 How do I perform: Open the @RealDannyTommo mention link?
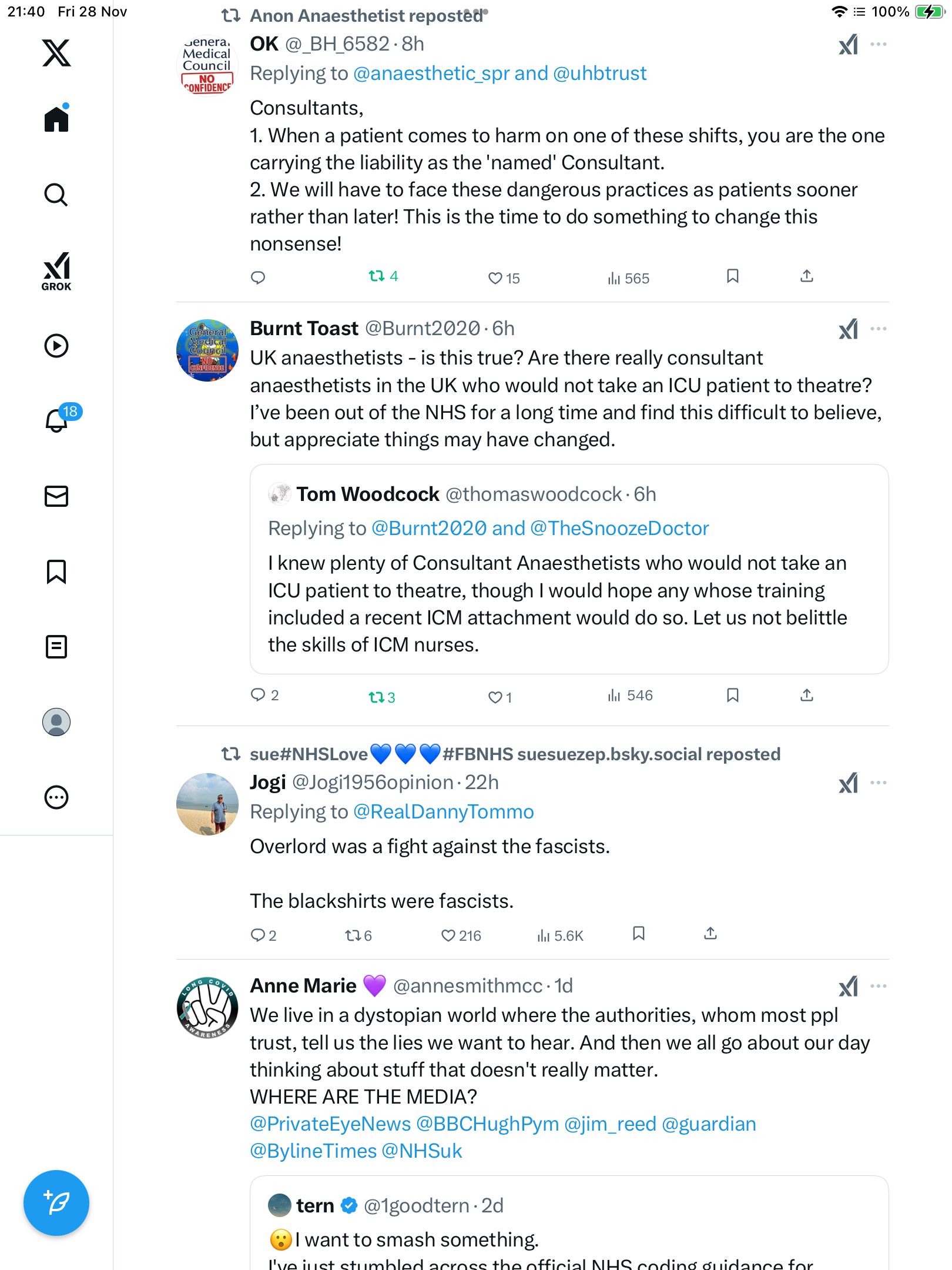pos(444,812)
